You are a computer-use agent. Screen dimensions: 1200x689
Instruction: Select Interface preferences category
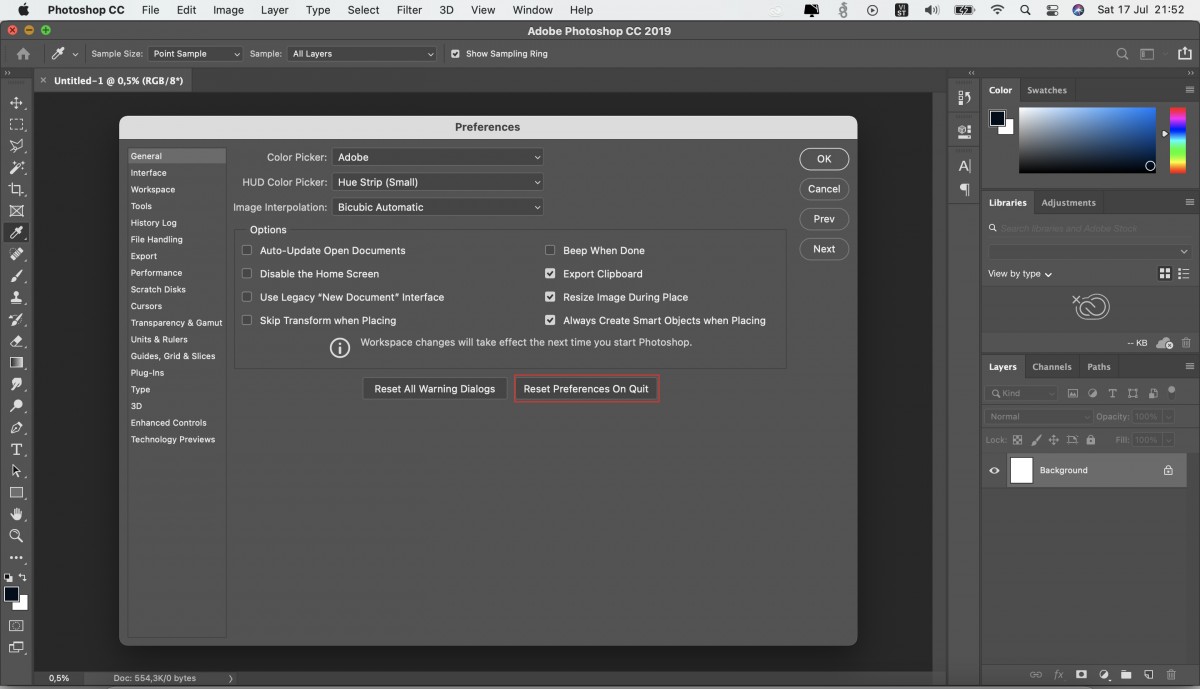(148, 173)
